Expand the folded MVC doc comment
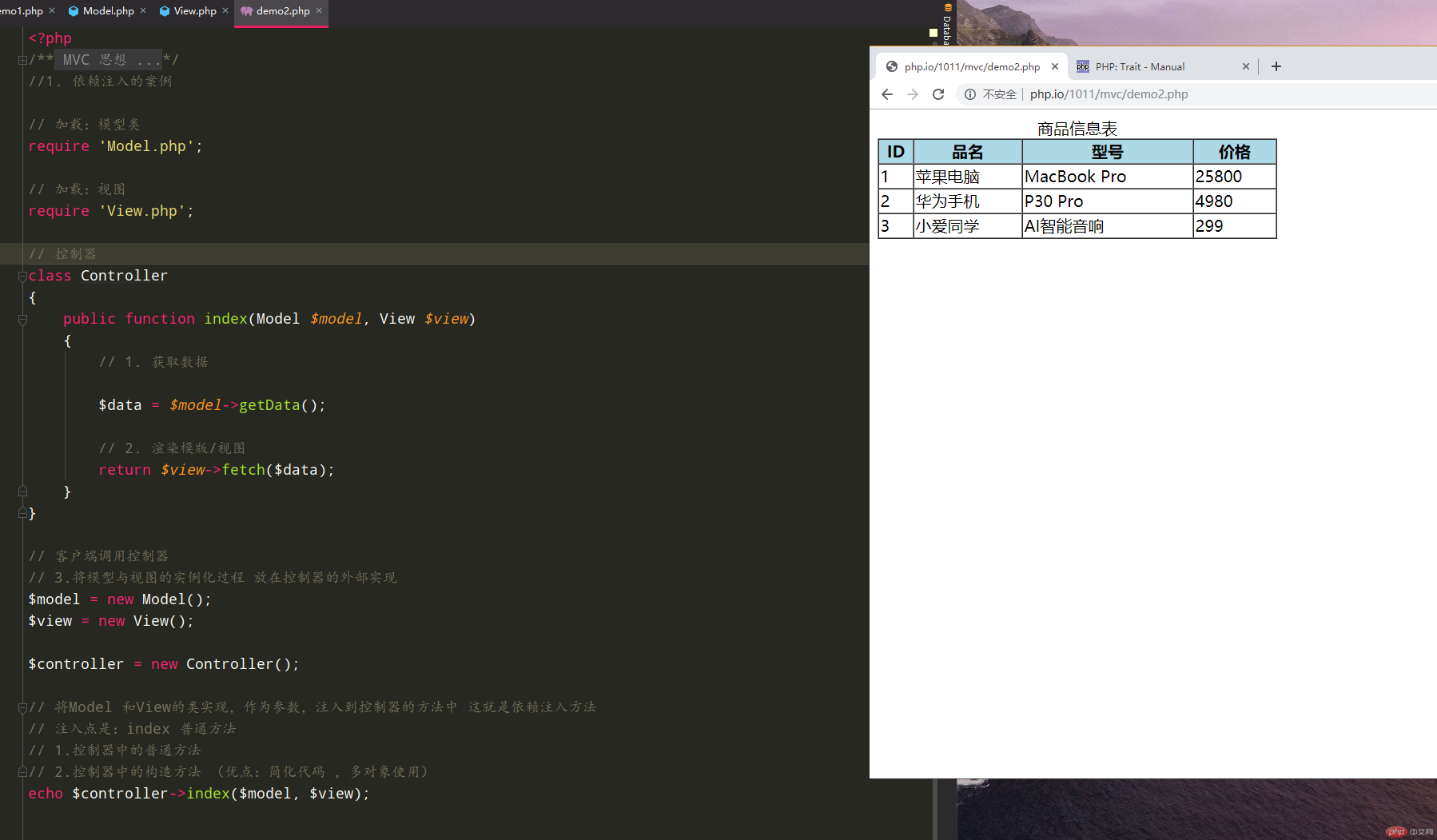 click(22, 60)
